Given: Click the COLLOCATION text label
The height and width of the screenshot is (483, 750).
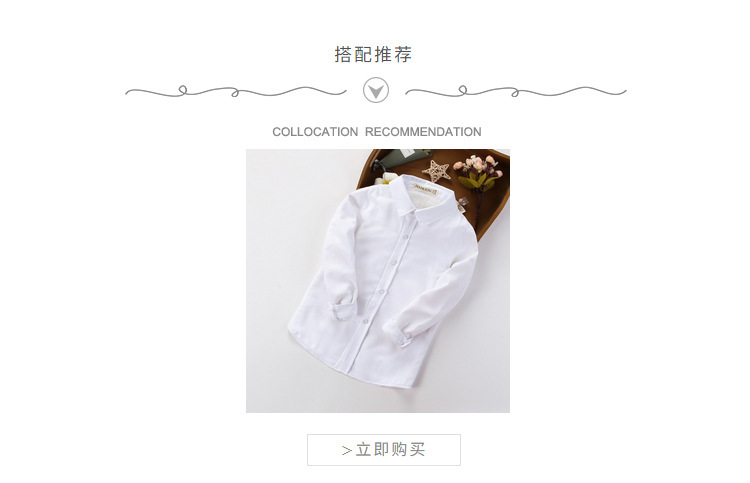Looking at the screenshot, I should pyautogui.click(x=315, y=132).
